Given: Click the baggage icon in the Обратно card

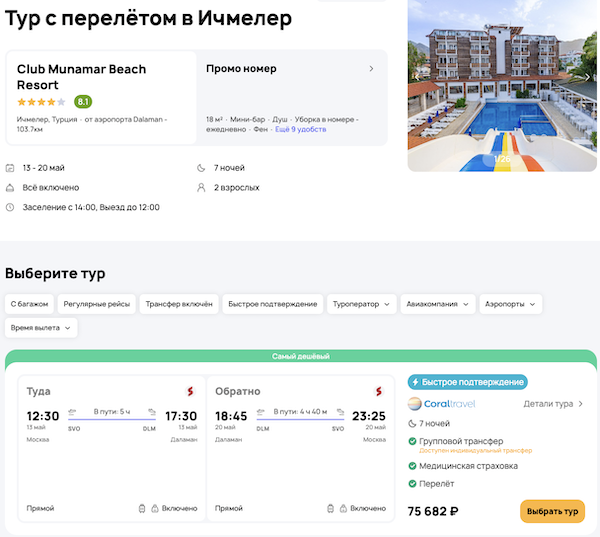Looking at the screenshot, I should 331,508.
